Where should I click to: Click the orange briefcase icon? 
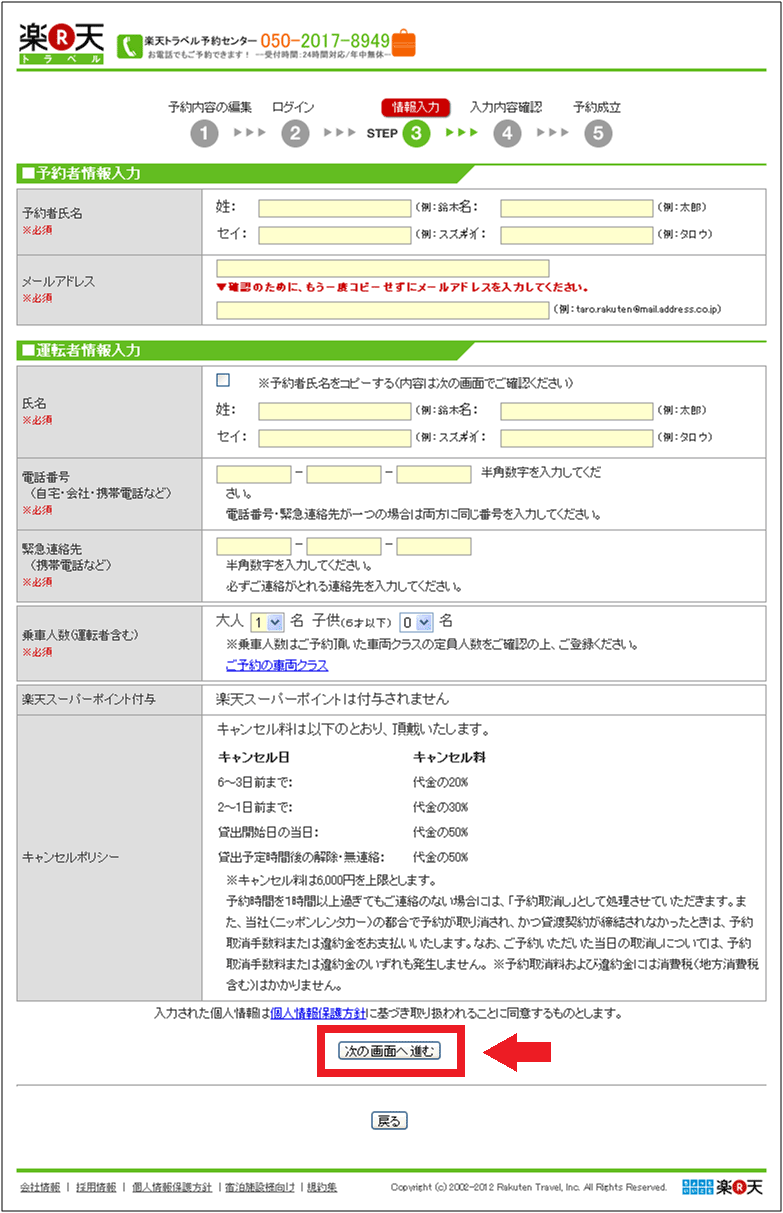[404, 43]
